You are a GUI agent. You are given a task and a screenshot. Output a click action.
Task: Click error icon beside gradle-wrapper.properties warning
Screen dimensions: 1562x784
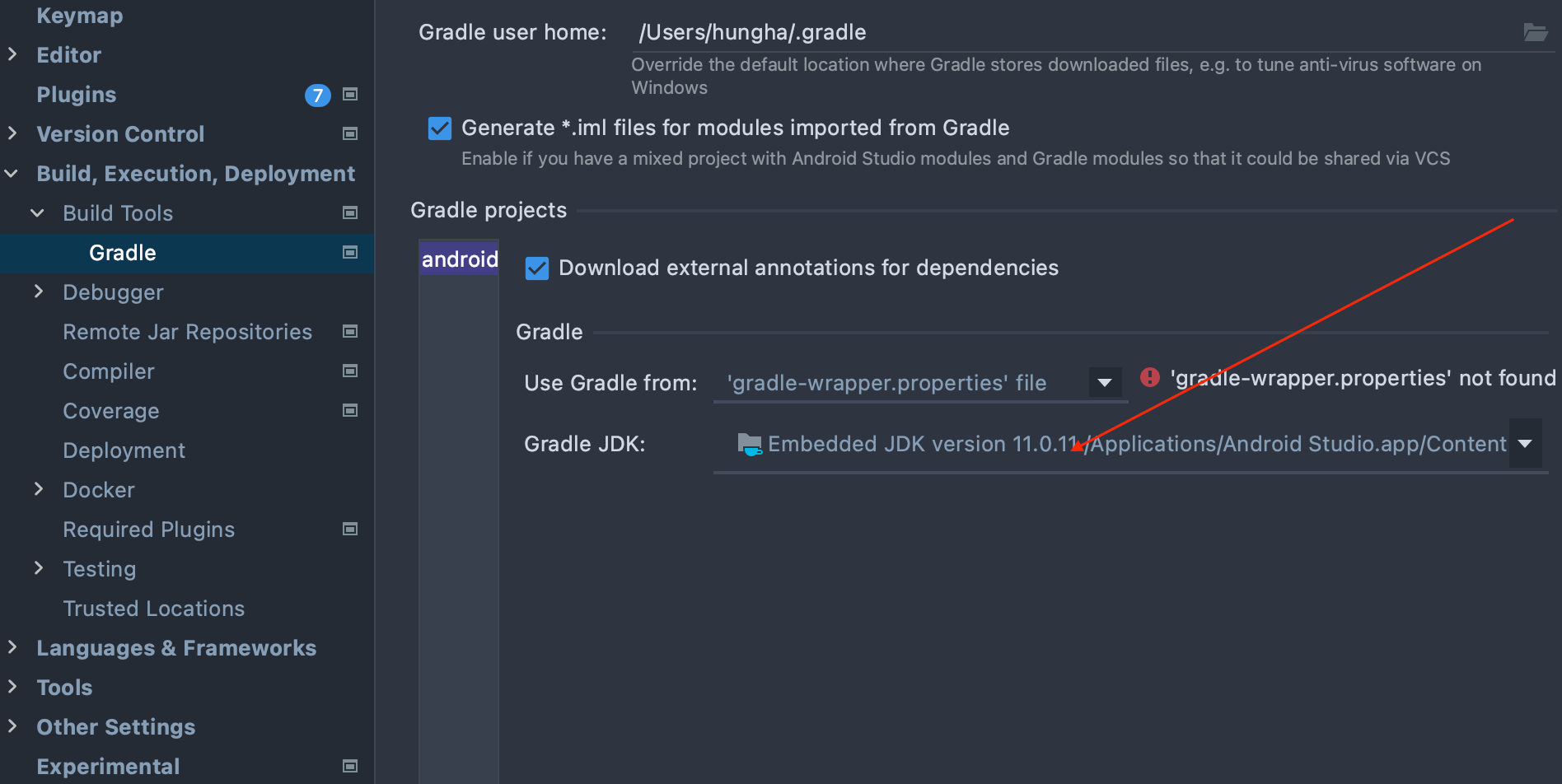[1150, 378]
